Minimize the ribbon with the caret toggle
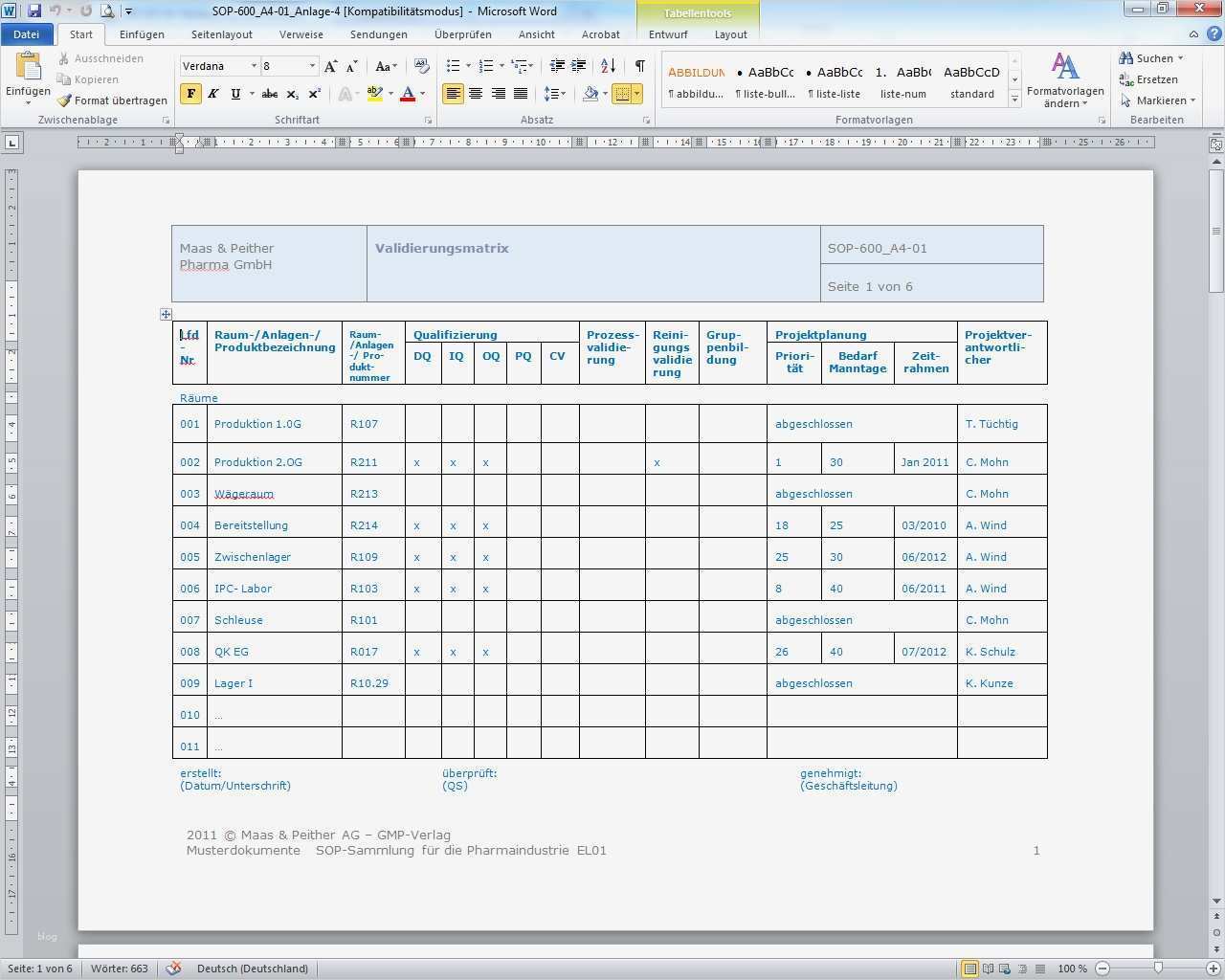The width and height of the screenshot is (1225, 980). point(1193,34)
